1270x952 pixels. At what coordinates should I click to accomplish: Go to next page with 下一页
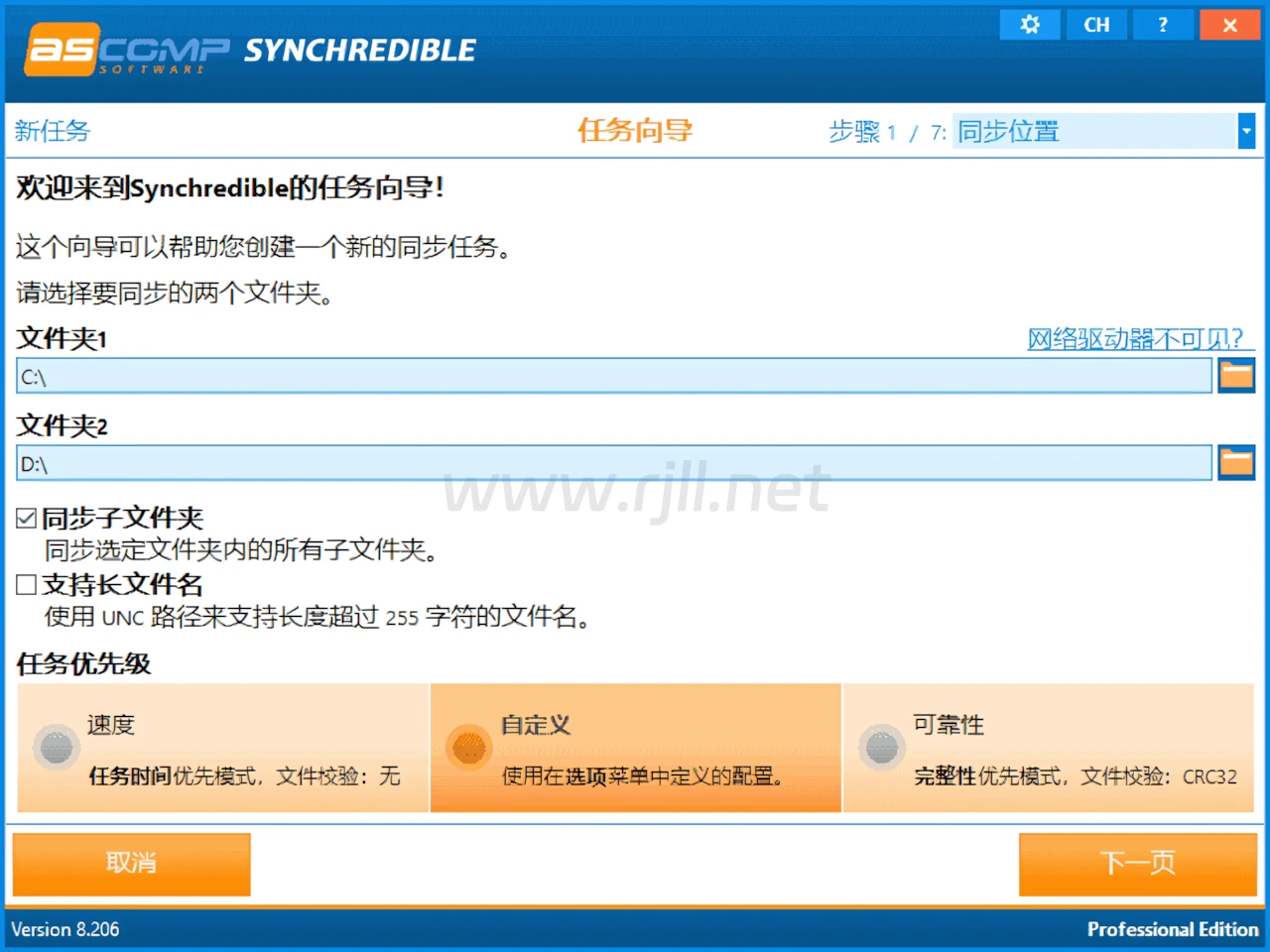[x=1137, y=864]
